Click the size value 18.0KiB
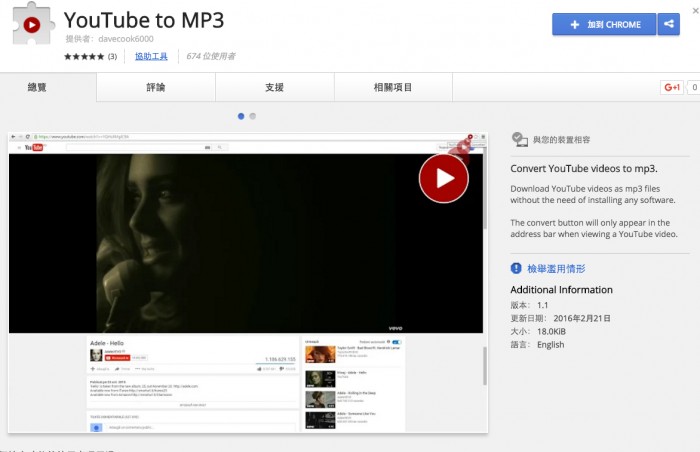The image size is (700, 452). coord(551,331)
